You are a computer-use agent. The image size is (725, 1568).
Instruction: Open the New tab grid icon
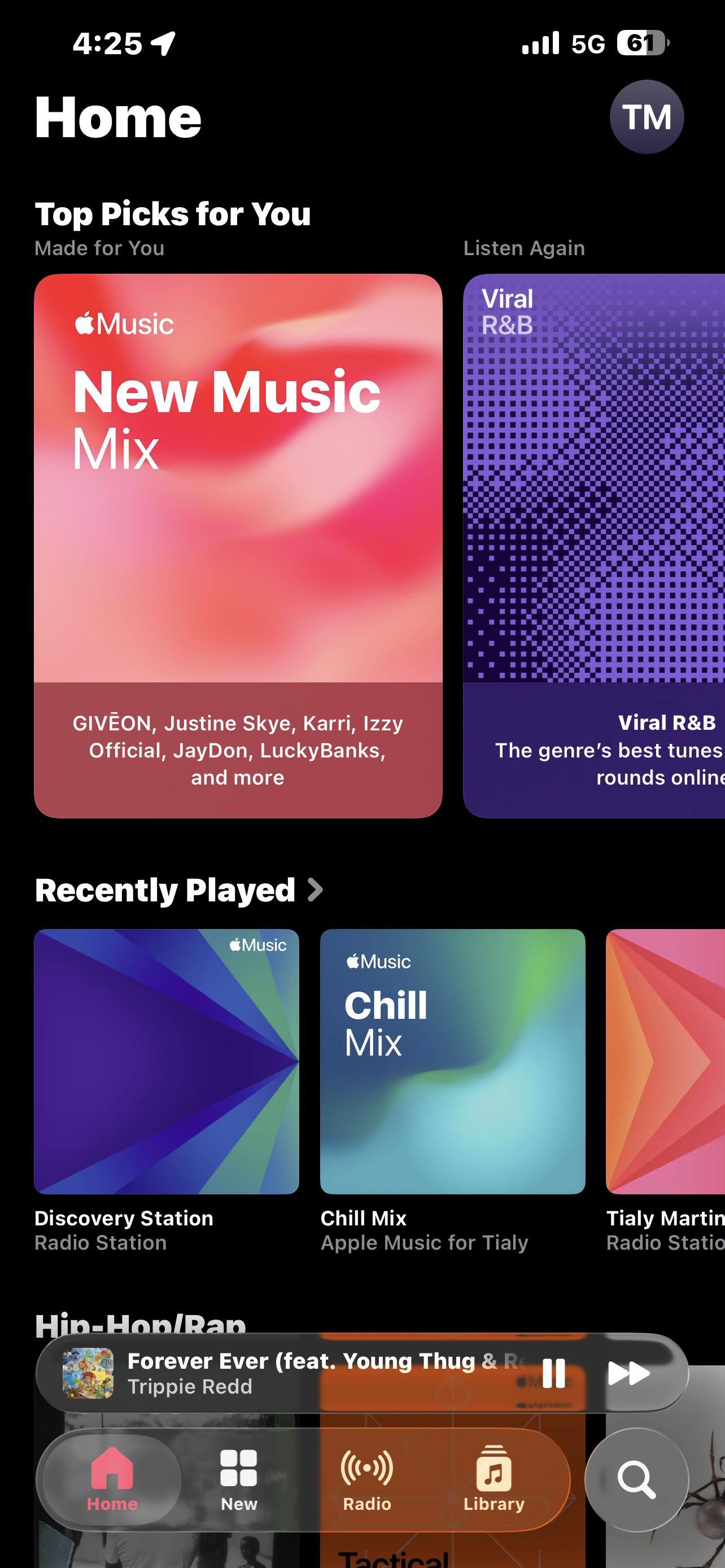[239, 1468]
